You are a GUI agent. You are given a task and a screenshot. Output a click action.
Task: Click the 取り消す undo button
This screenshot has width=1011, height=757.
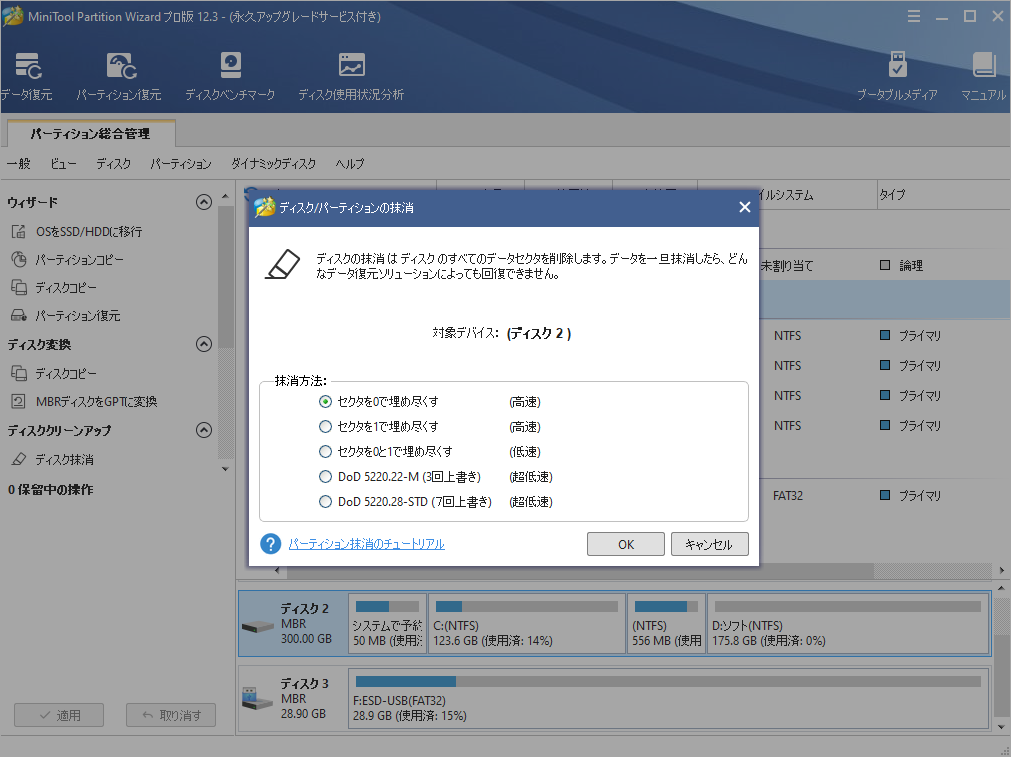coord(171,715)
